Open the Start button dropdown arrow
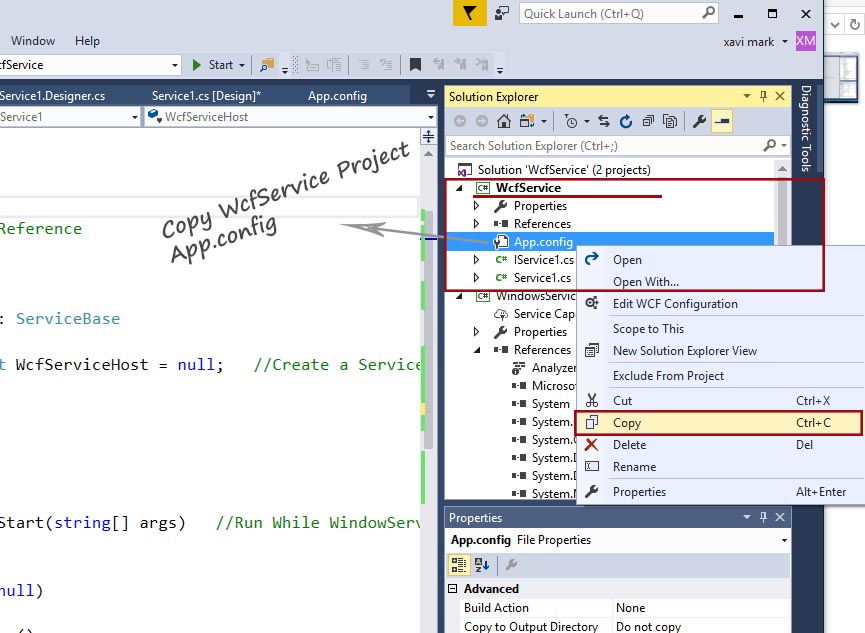 coord(242,65)
